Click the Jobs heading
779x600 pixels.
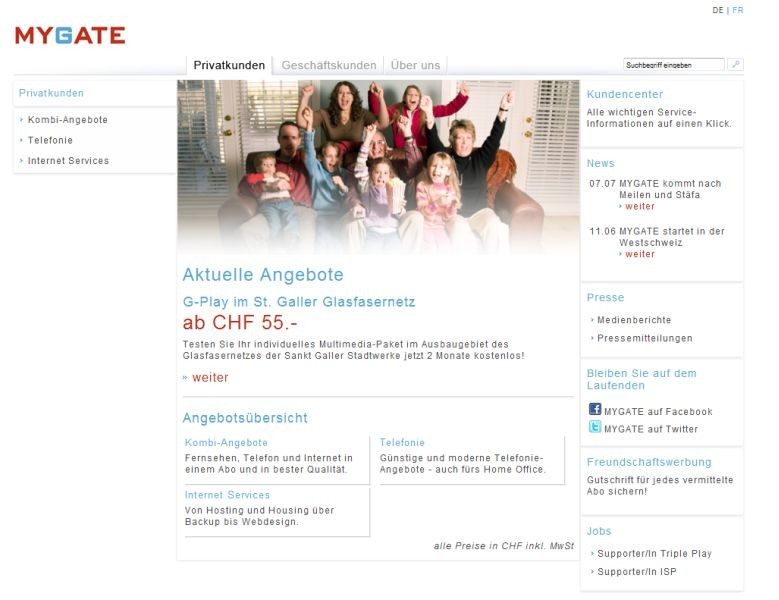[599, 531]
